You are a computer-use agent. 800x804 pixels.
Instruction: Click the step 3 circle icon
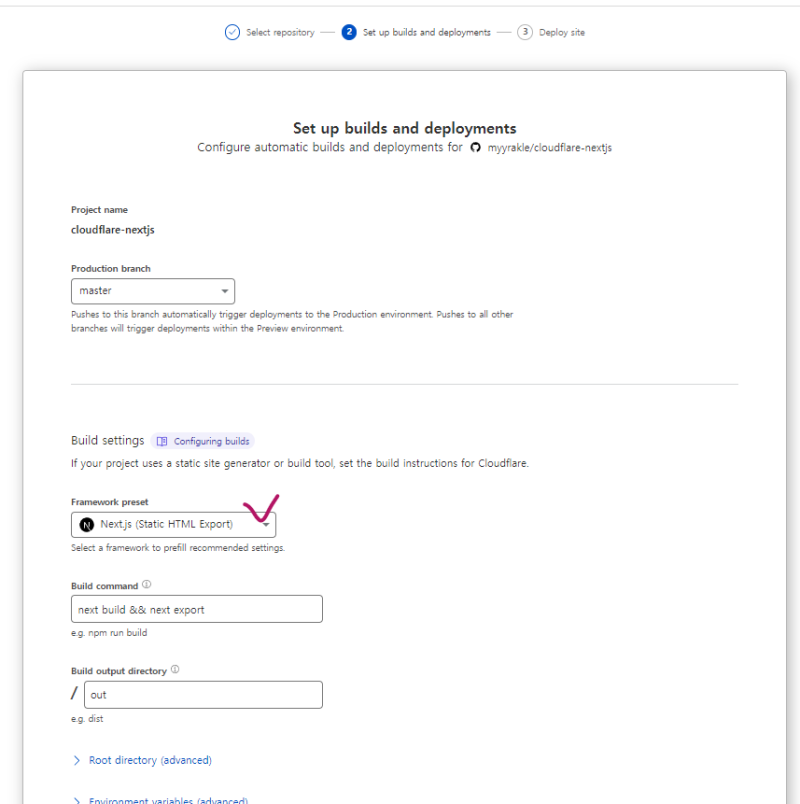(x=525, y=32)
